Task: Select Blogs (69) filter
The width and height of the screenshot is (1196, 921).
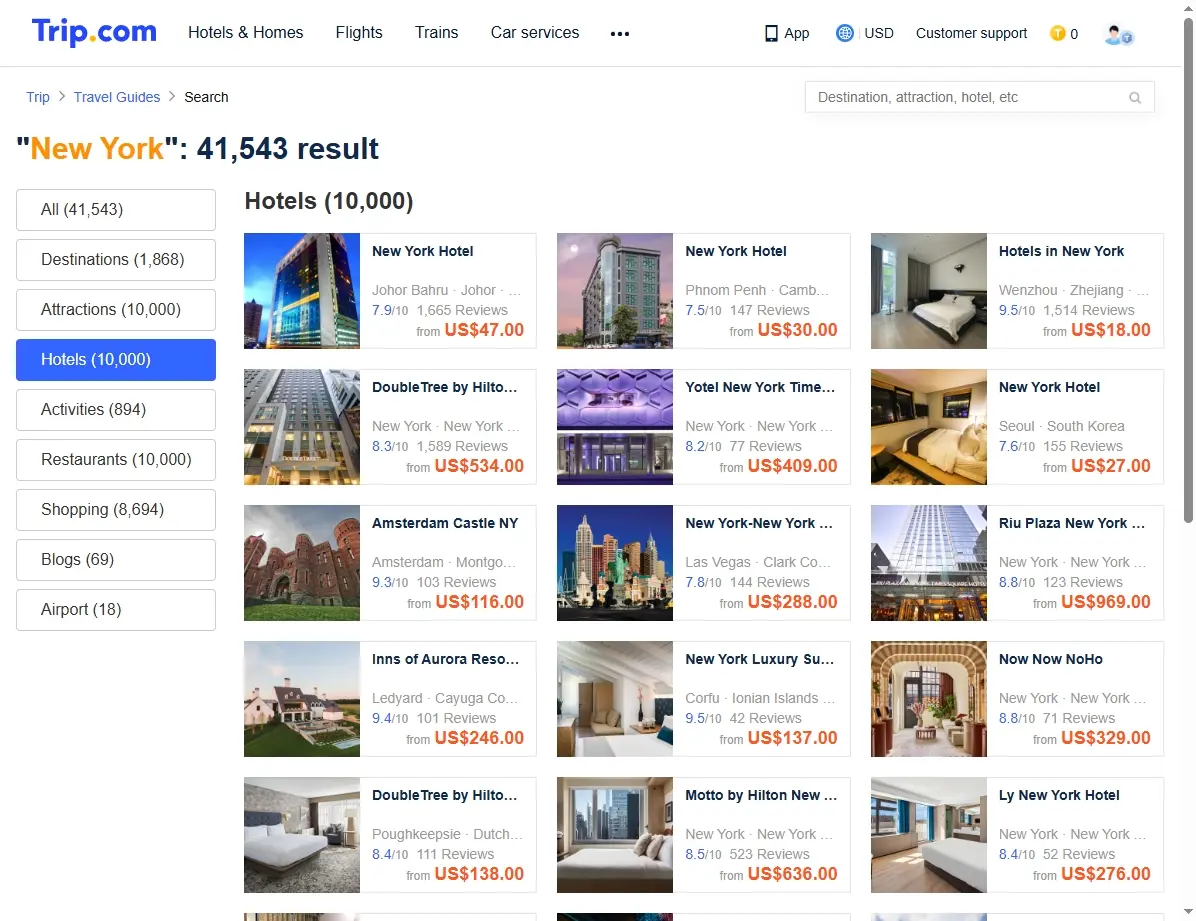Action: [116, 560]
